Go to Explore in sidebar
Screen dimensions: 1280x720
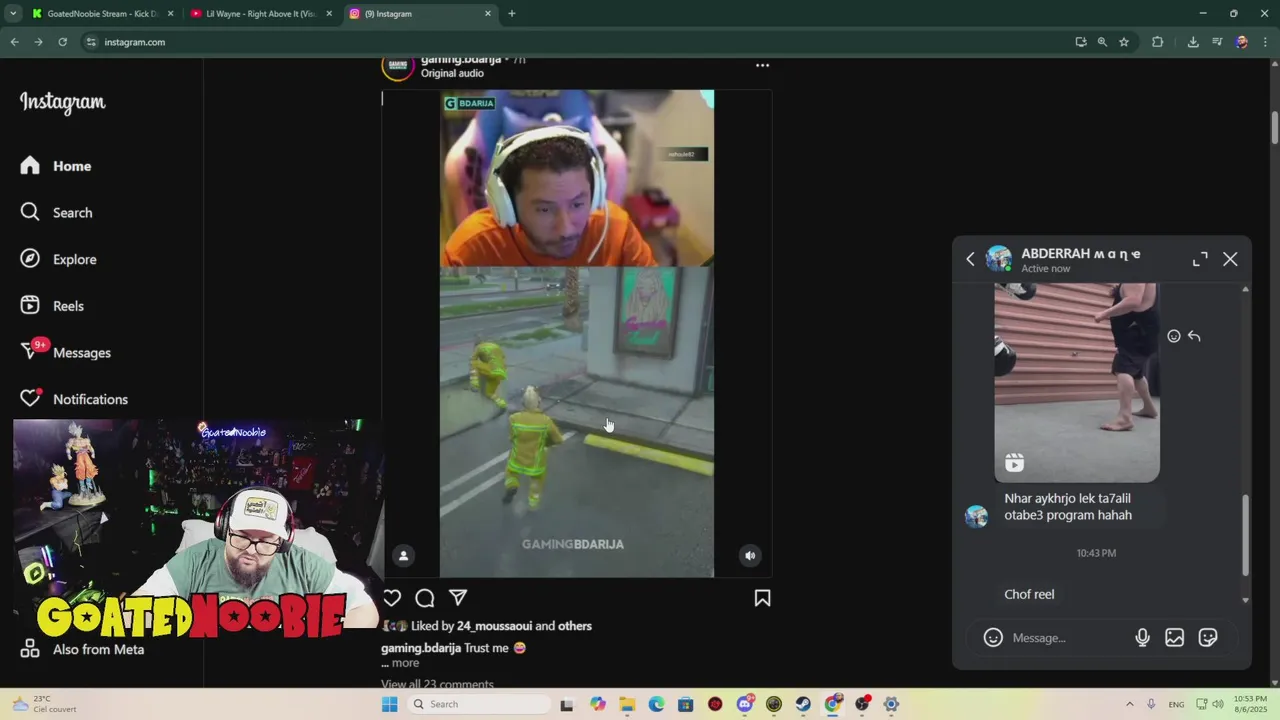pyautogui.click(x=59, y=259)
